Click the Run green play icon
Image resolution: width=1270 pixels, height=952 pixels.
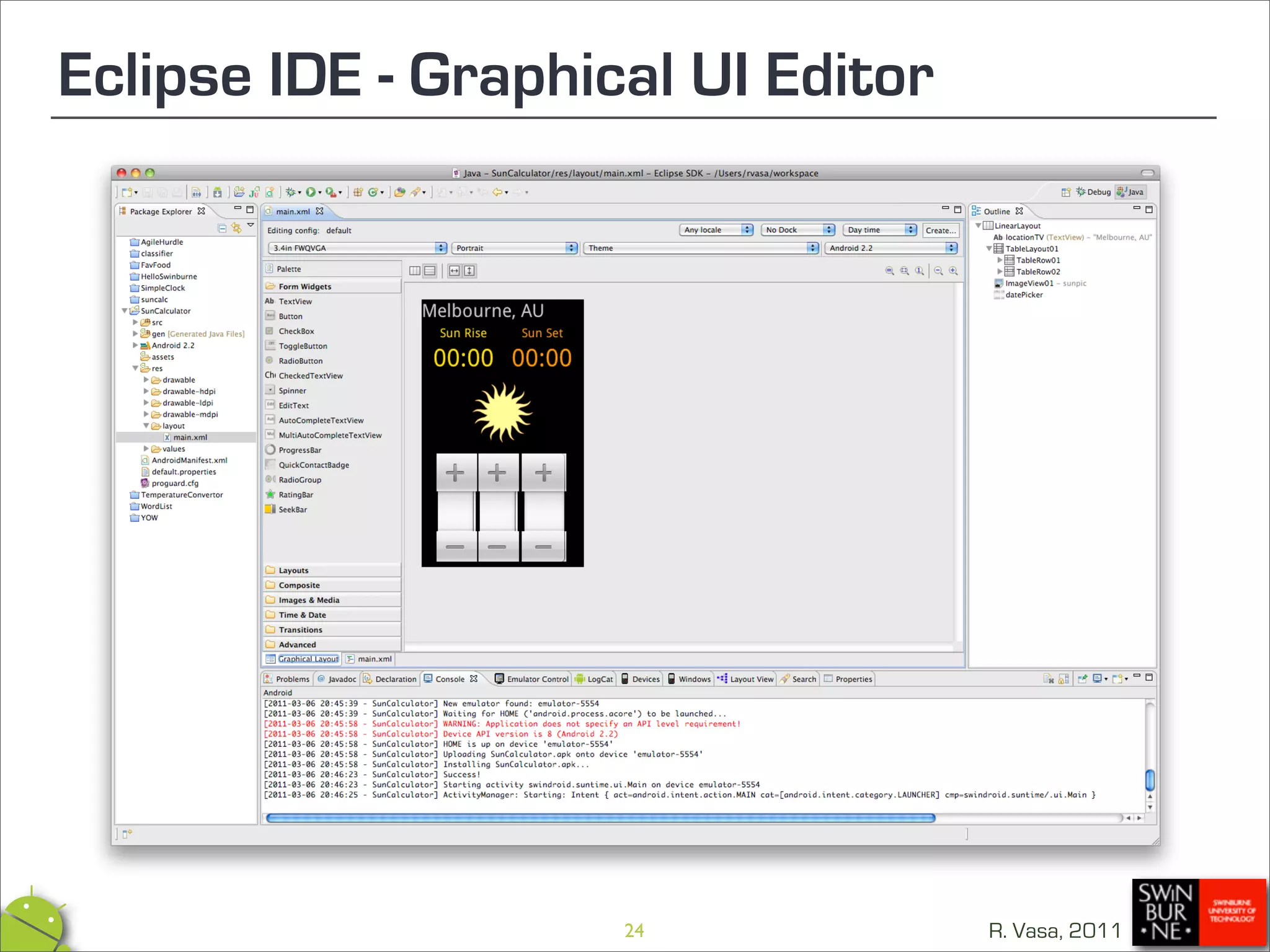(310, 192)
